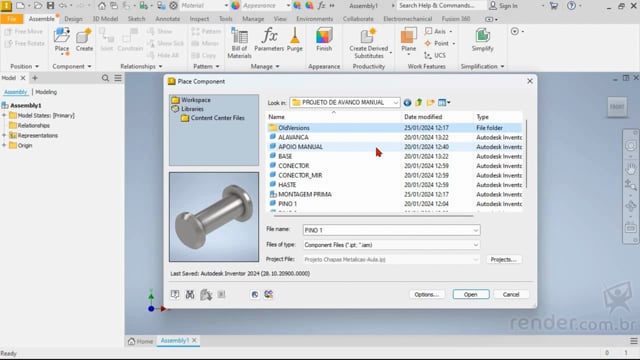Select Content Center Files in locations
The height and width of the screenshot is (360, 640).
217,118
